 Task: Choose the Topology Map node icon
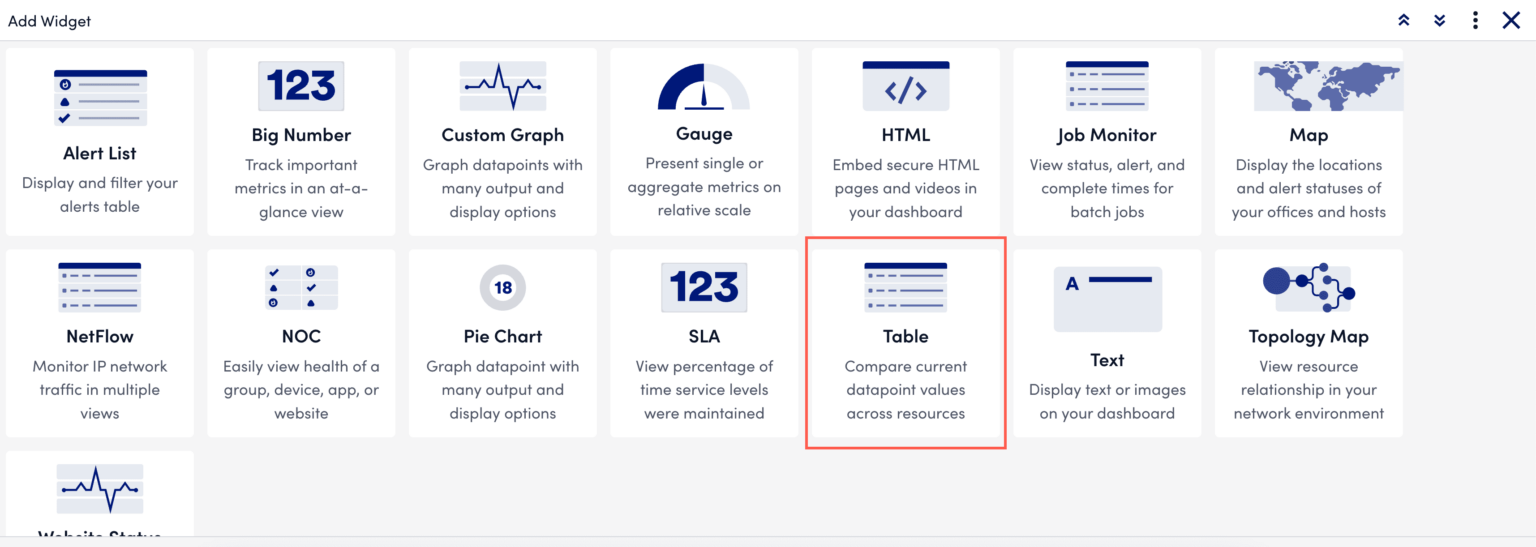(1308, 287)
